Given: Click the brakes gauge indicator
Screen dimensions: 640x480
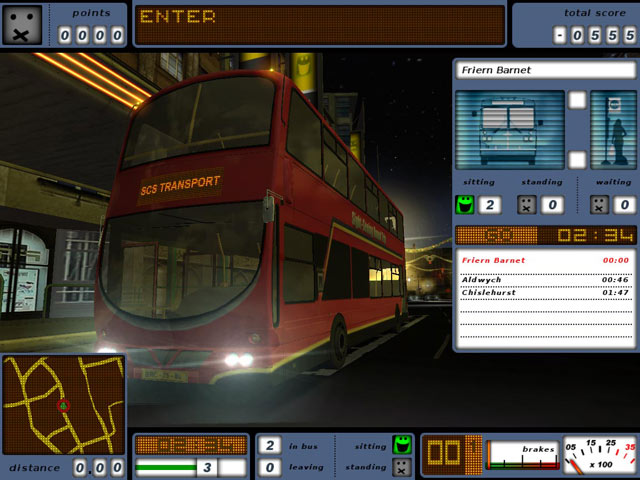Looking at the screenshot, I should tap(521, 456).
